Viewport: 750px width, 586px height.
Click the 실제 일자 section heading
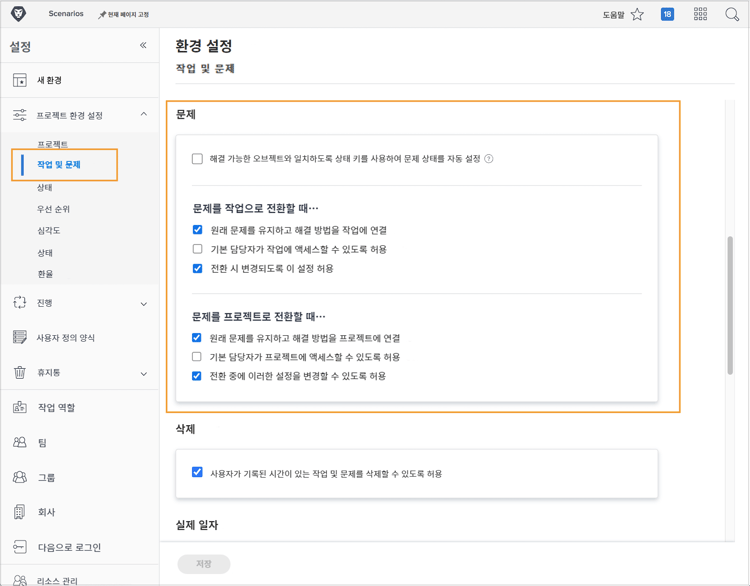pos(197,525)
